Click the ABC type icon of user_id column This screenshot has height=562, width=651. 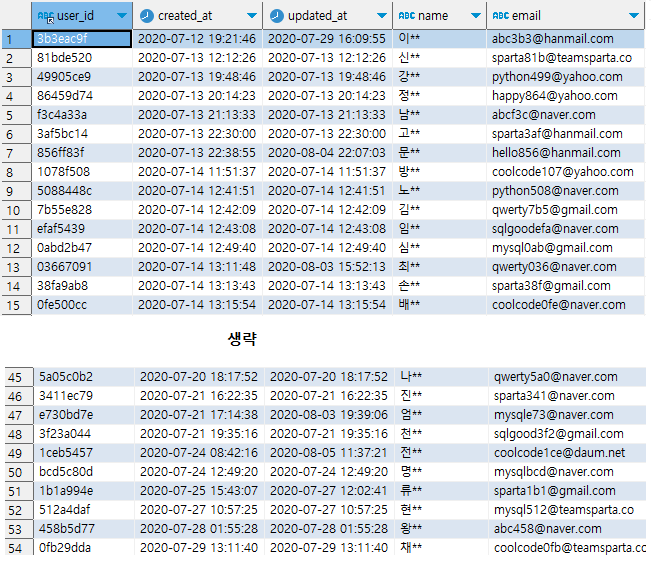pyautogui.click(x=45, y=16)
